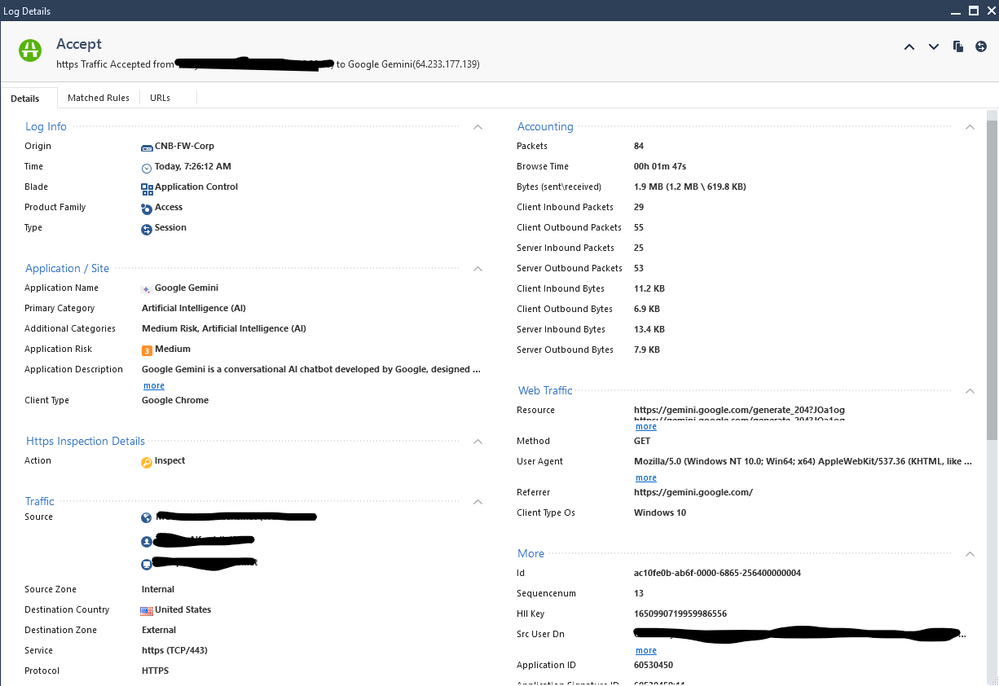The height and width of the screenshot is (686, 999).
Task: Select the Id value ac10fe0b-ab6f-0000-6865-256400000004
Action: pos(717,573)
